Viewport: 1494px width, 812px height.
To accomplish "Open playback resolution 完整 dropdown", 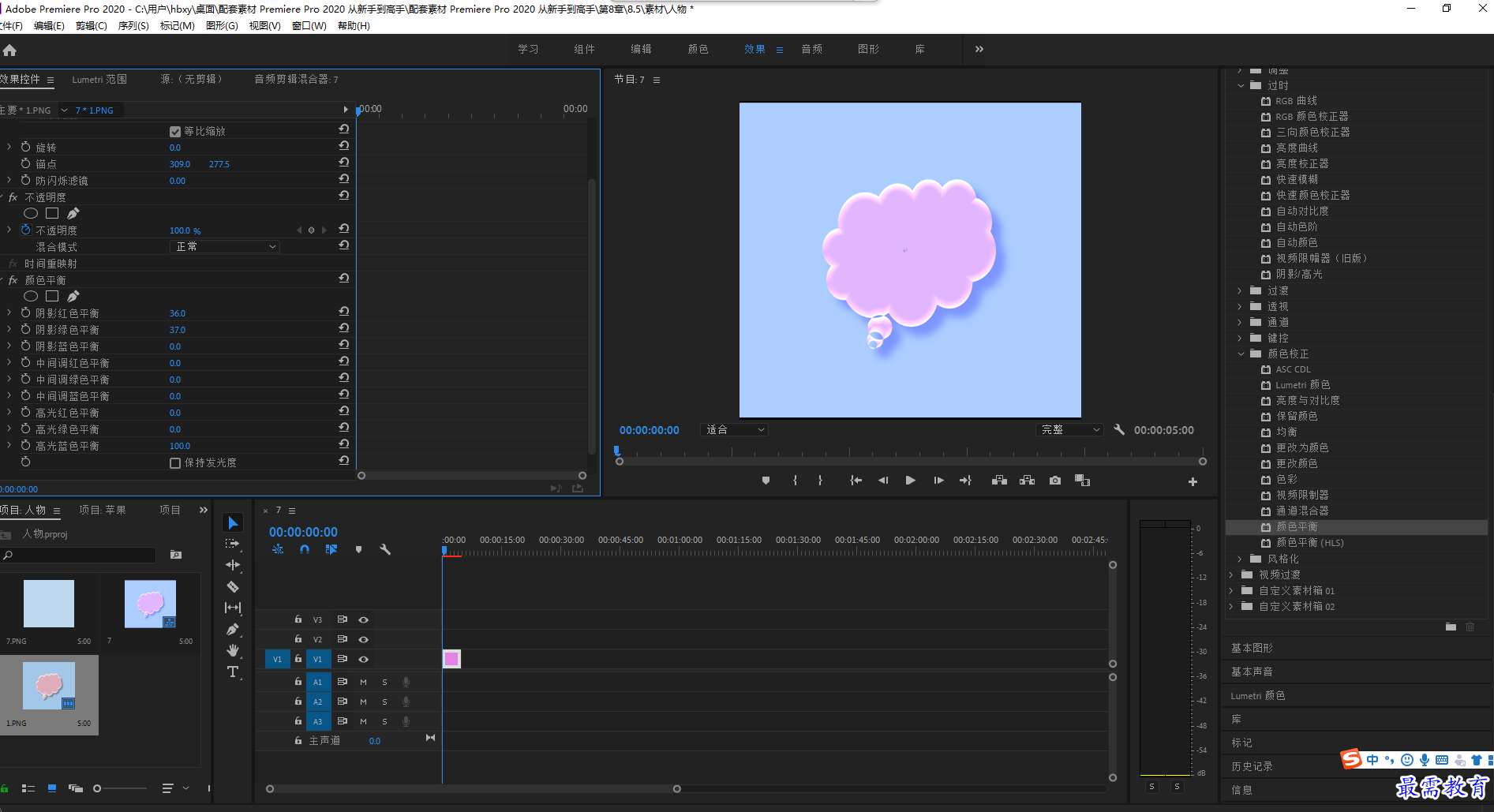I will (1070, 430).
